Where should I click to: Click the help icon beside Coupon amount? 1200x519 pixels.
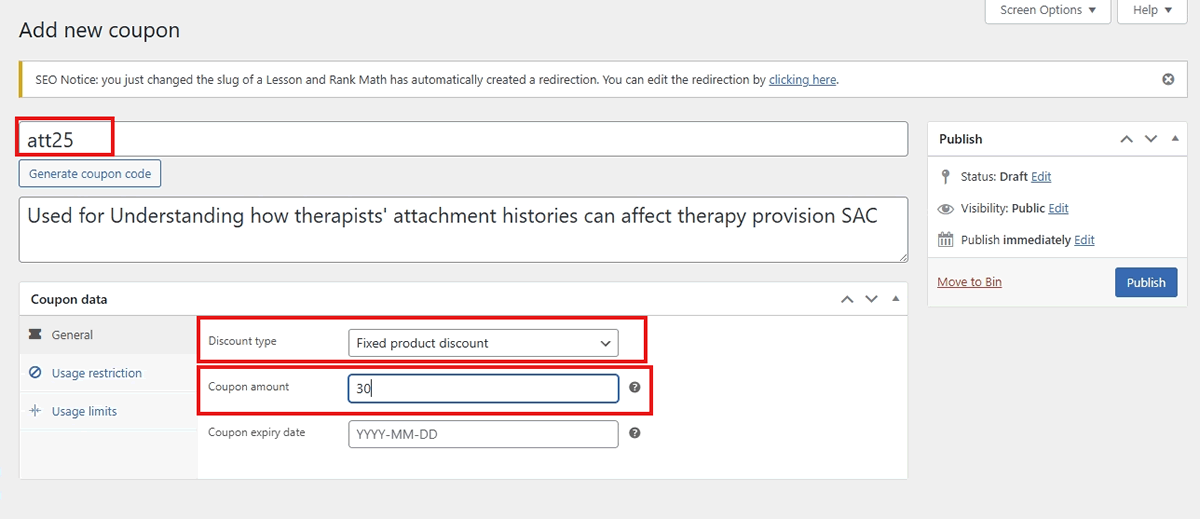tap(634, 387)
